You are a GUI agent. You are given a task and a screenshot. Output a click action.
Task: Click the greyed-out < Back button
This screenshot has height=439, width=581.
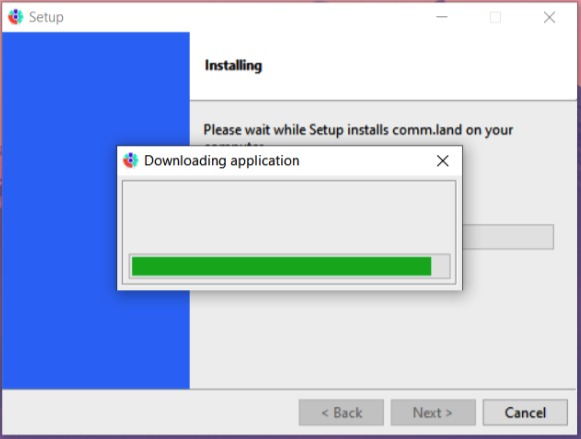coord(341,412)
